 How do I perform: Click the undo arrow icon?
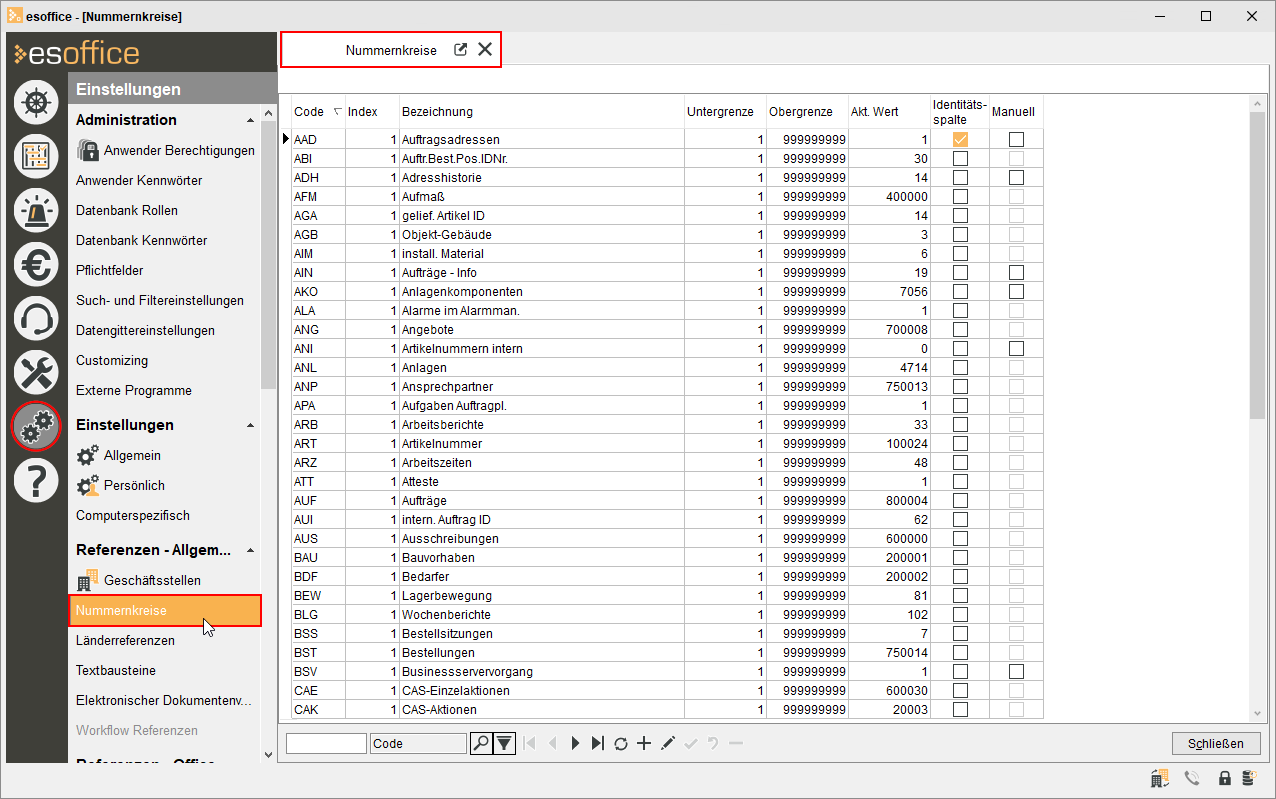(x=713, y=743)
